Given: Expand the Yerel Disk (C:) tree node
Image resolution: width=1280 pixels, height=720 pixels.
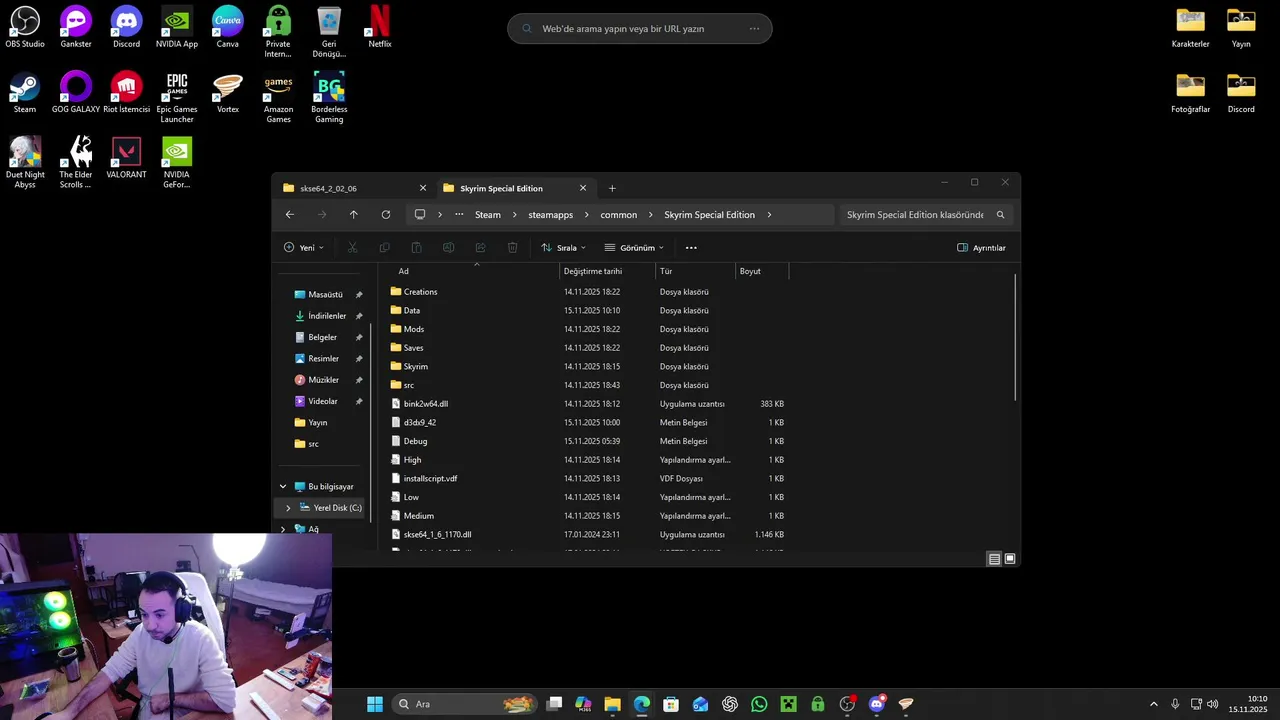Looking at the screenshot, I should click(x=288, y=508).
